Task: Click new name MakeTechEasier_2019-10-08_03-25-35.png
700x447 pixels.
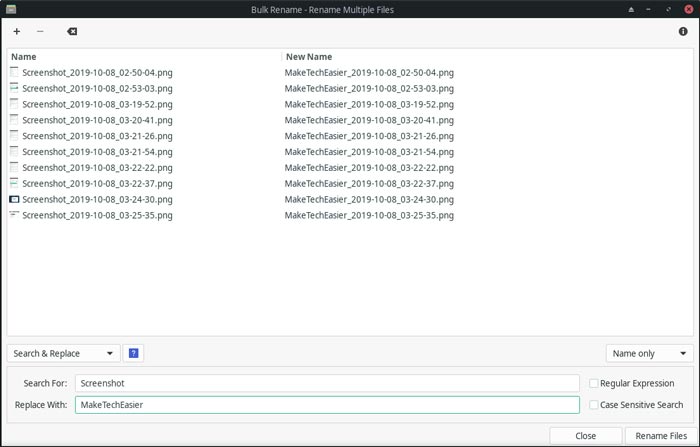Action: [369, 215]
